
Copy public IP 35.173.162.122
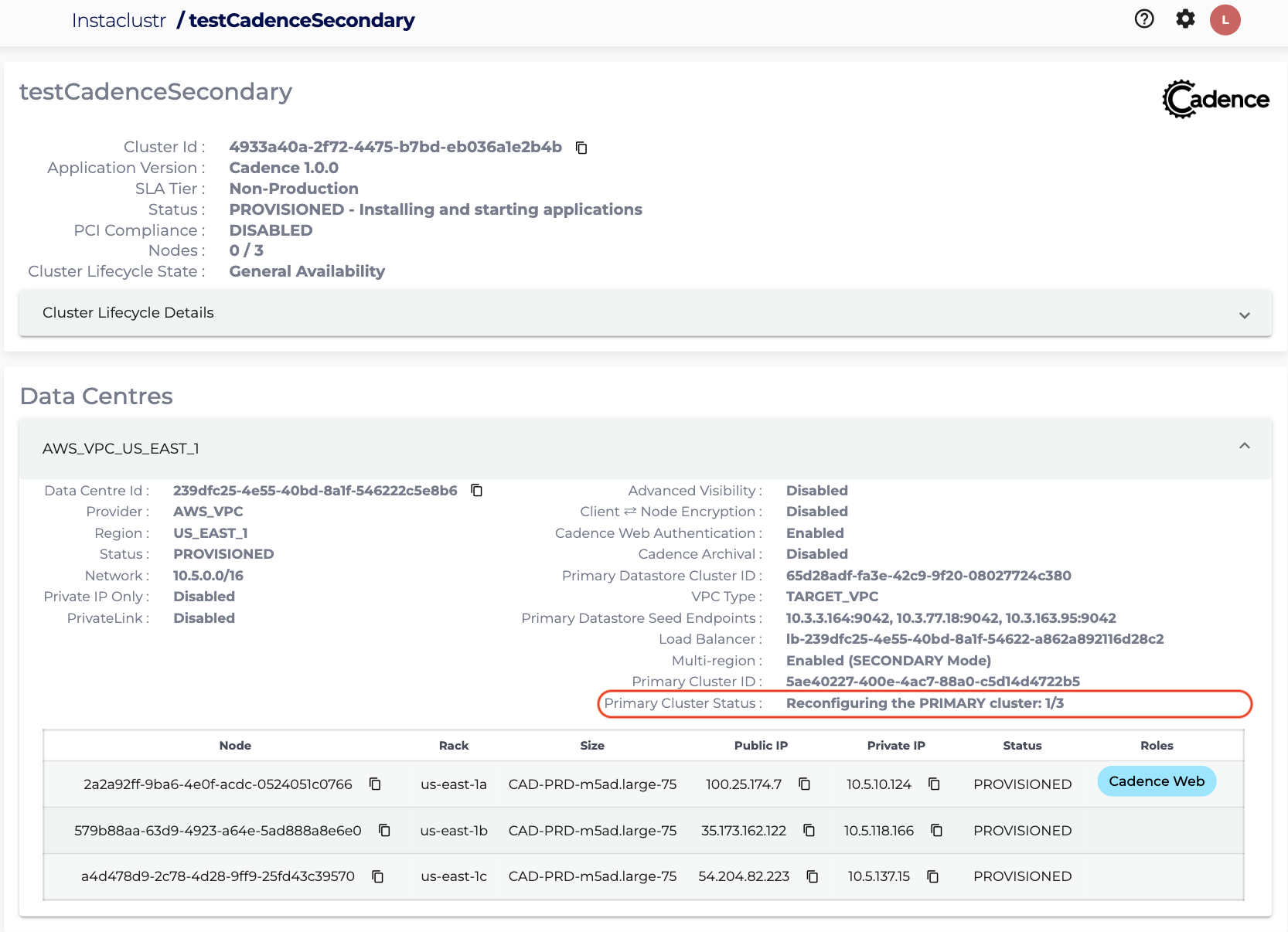coord(809,831)
